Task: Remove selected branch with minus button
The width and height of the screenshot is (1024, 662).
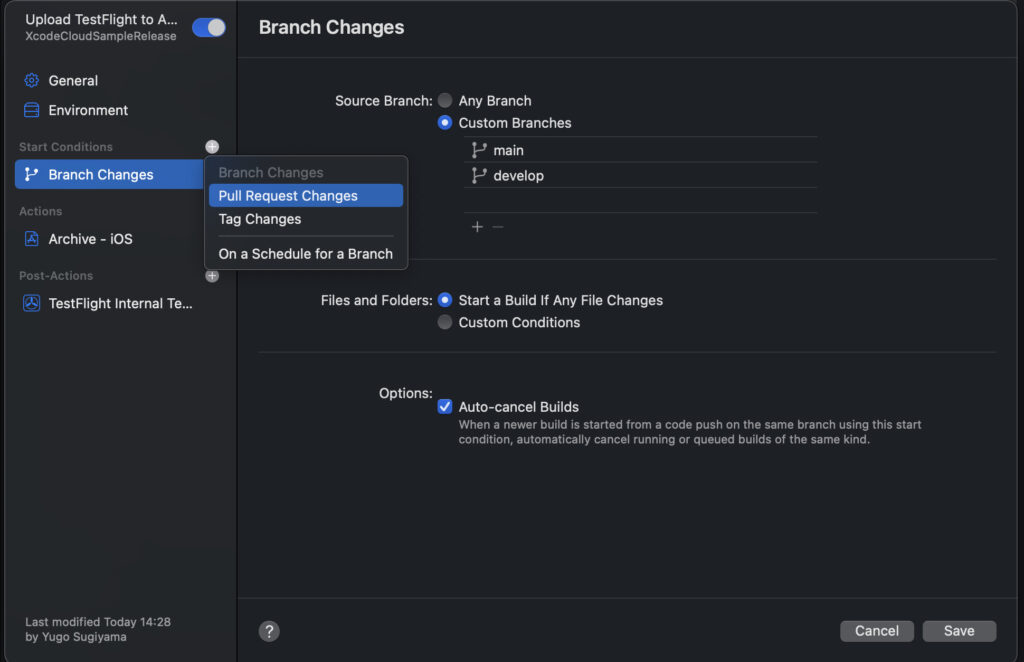Action: pos(498,227)
